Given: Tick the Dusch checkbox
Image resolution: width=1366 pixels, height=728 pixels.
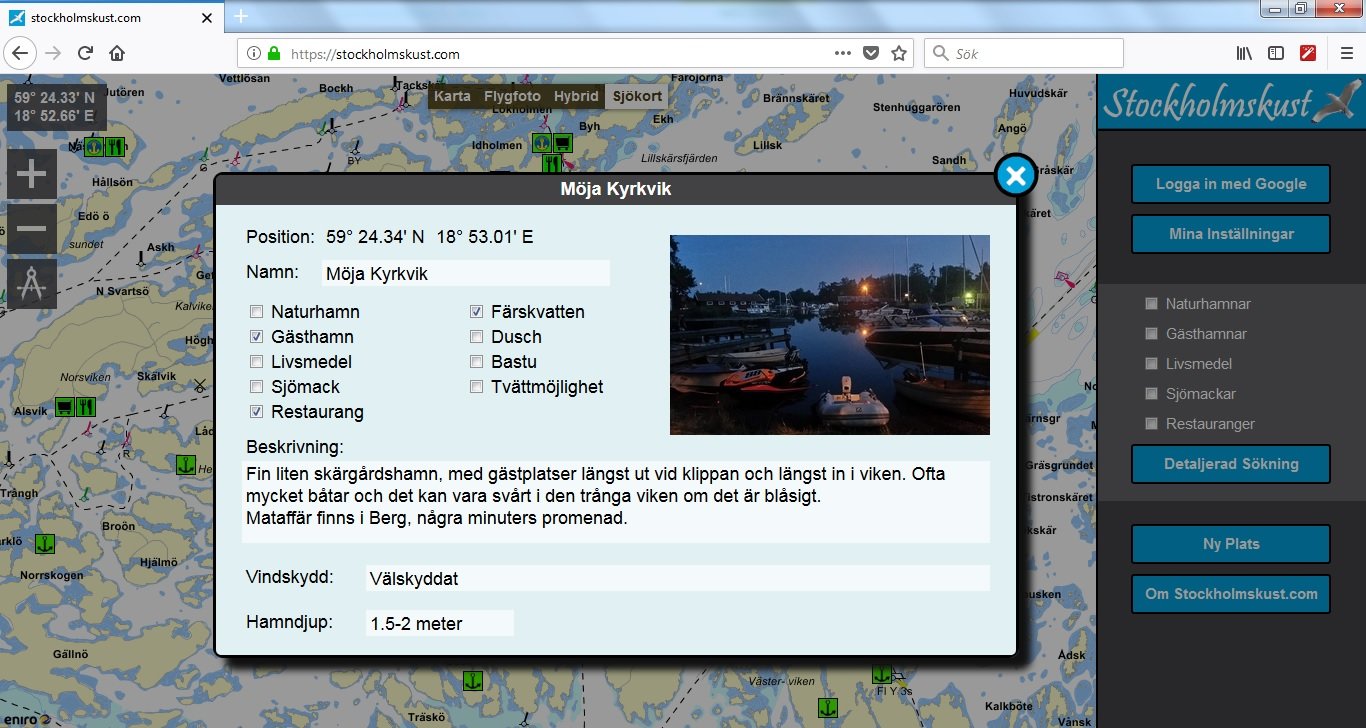Looking at the screenshot, I should pyautogui.click(x=477, y=337).
